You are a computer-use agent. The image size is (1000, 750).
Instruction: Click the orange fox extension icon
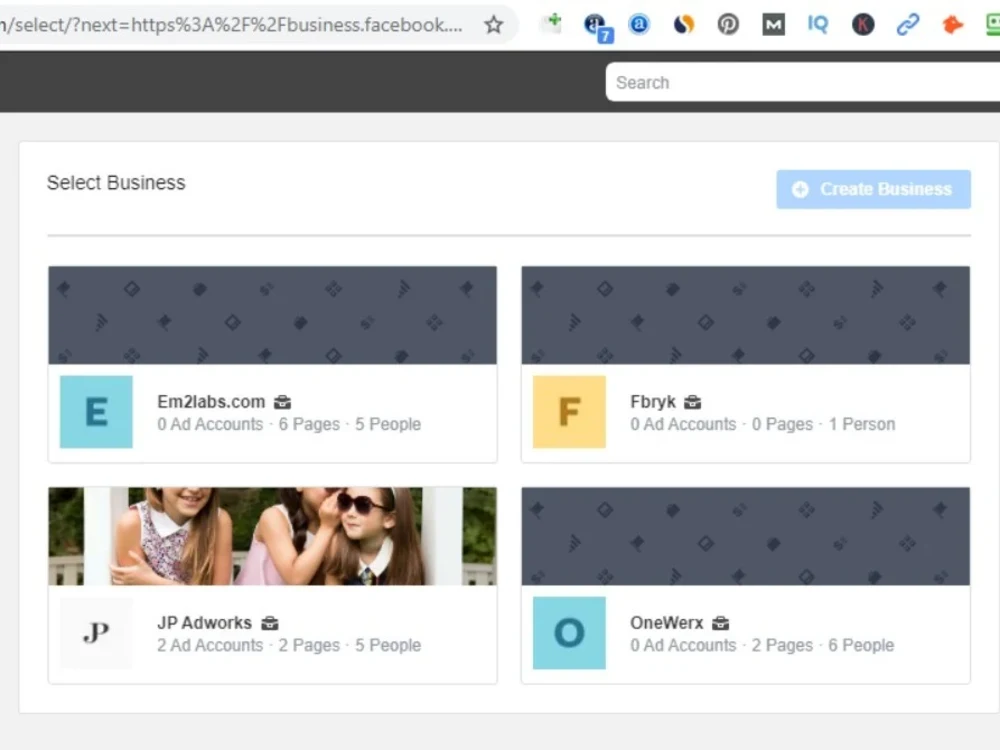tap(952, 25)
